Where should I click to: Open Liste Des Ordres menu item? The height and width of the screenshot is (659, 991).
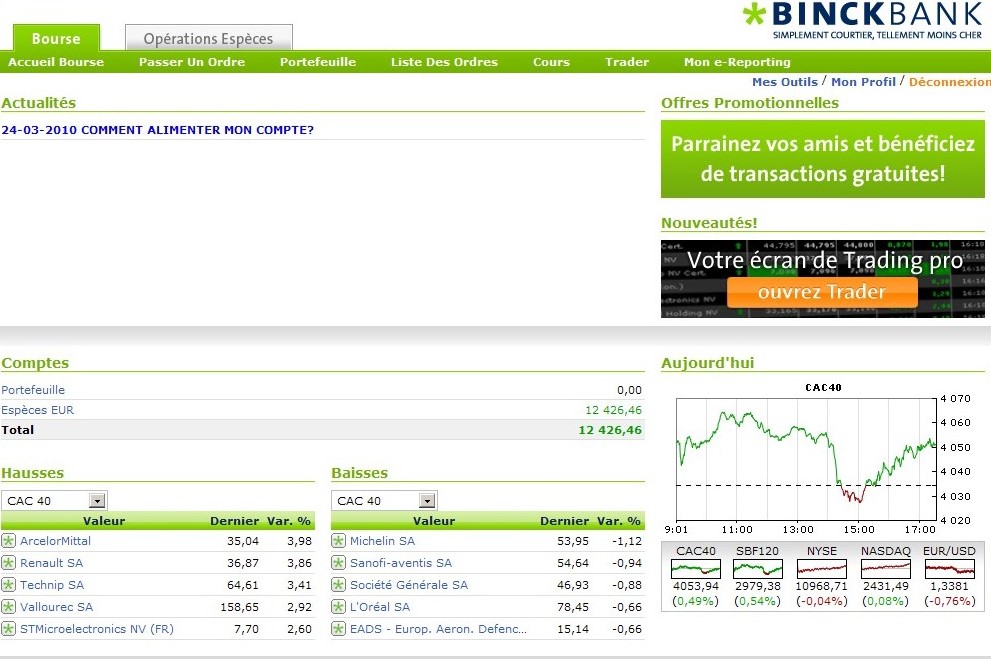click(x=444, y=62)
